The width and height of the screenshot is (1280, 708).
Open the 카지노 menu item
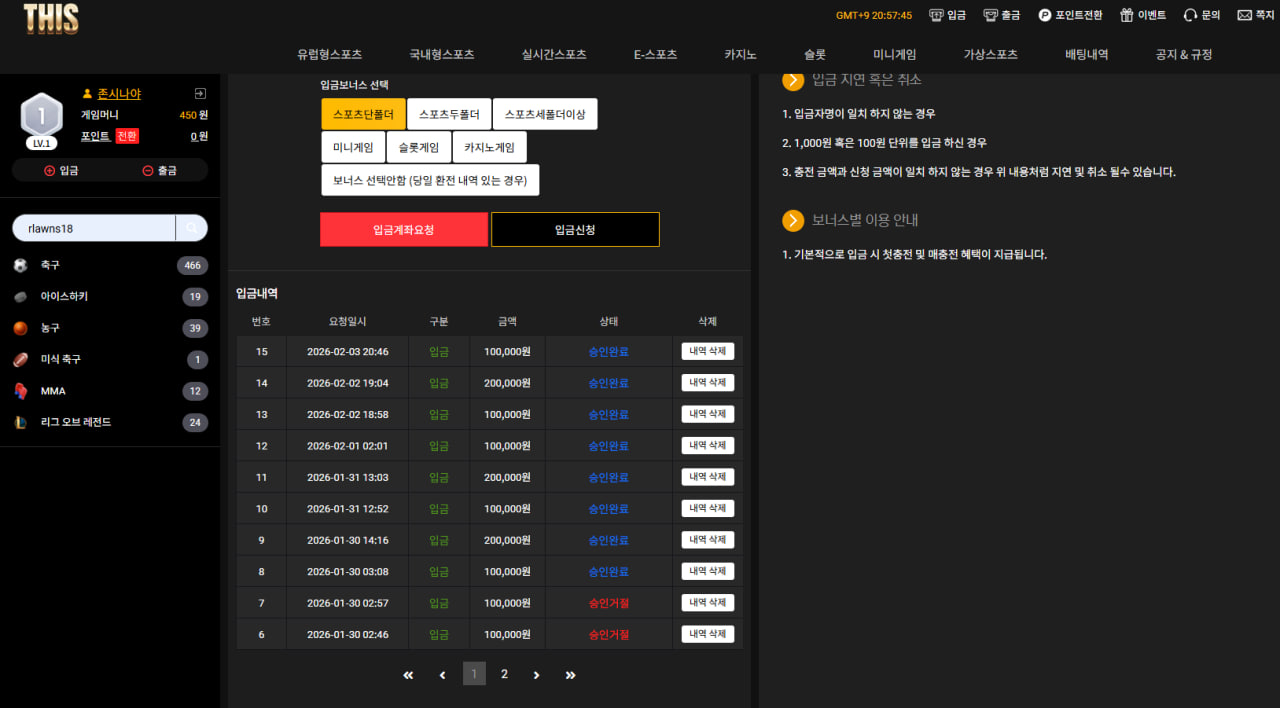pos(740,55)
